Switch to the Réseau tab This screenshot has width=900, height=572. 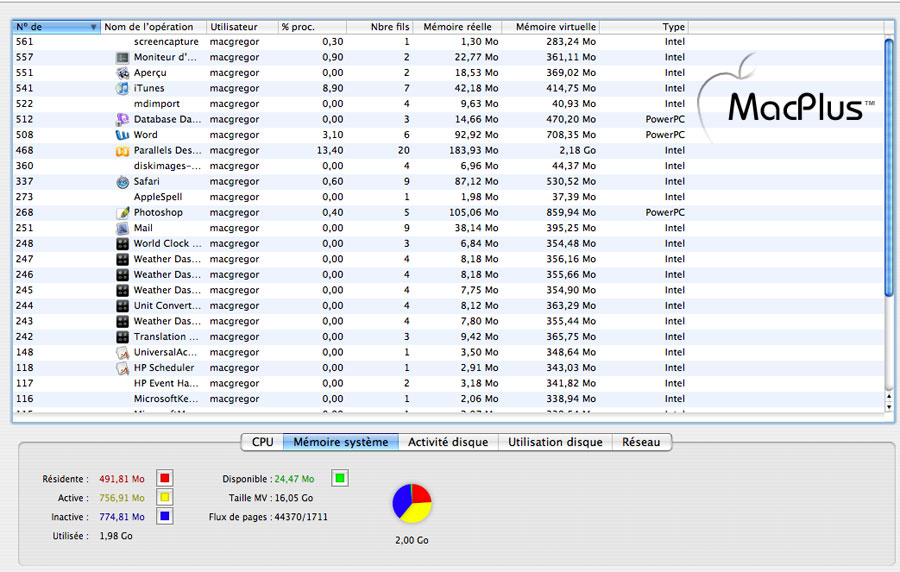(641, 442)
